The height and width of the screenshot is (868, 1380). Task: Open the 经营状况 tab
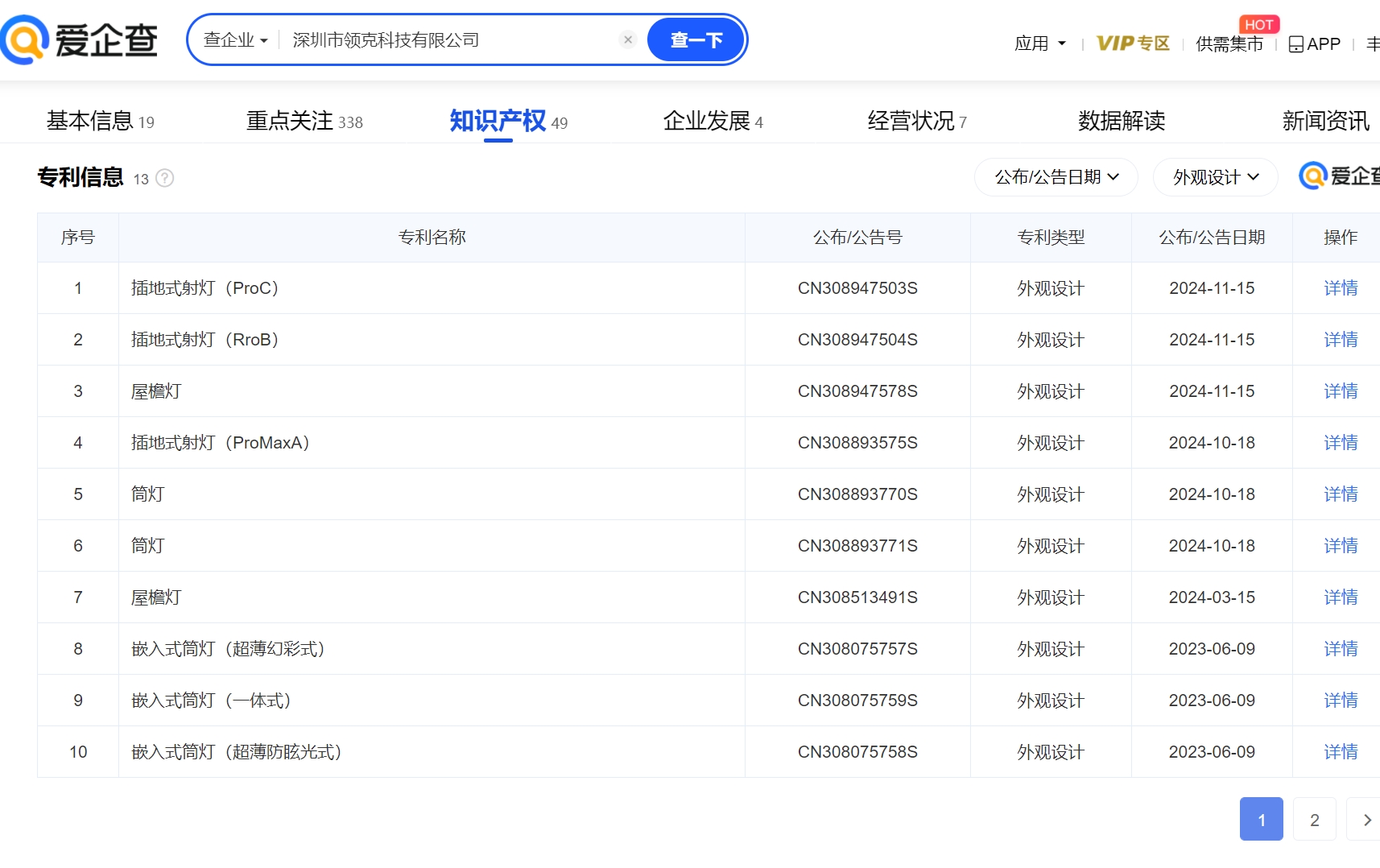point(916,121)
